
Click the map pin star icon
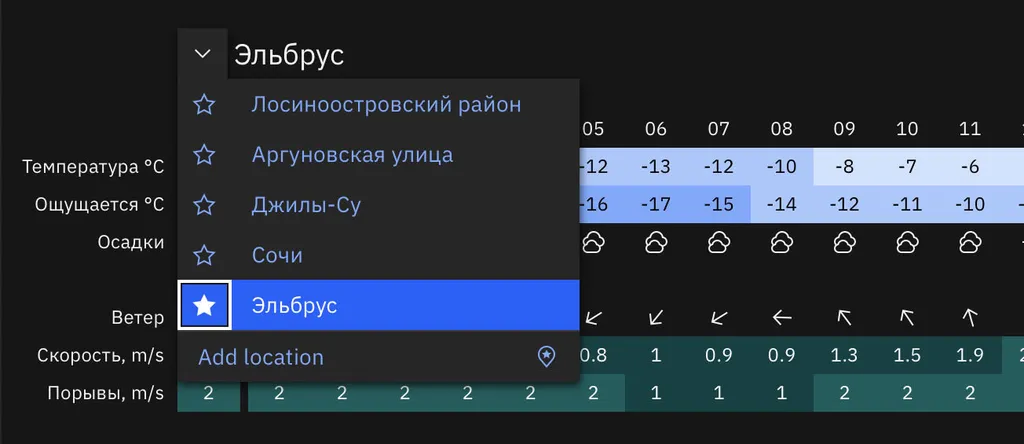(x=546, y=357)
